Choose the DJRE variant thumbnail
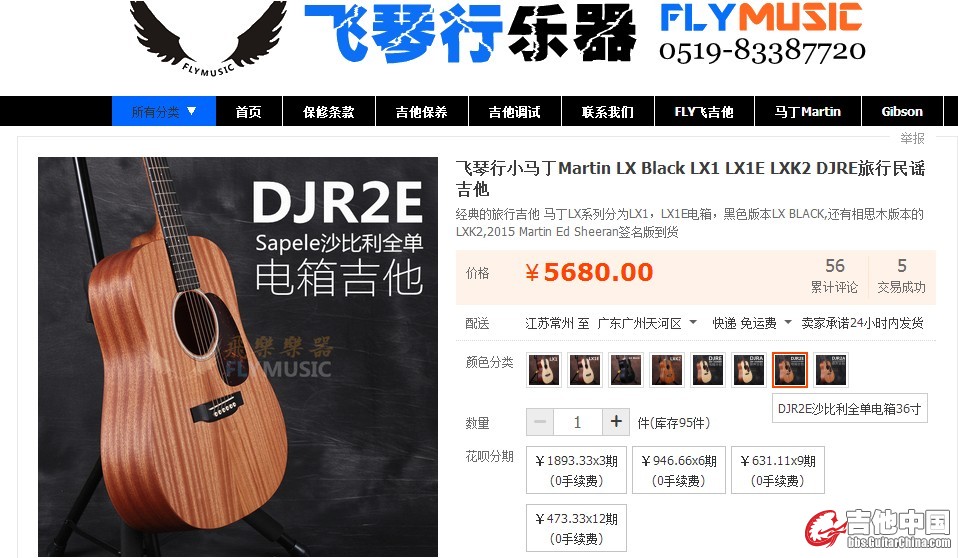958x558 pixels. tap(708, 370)
